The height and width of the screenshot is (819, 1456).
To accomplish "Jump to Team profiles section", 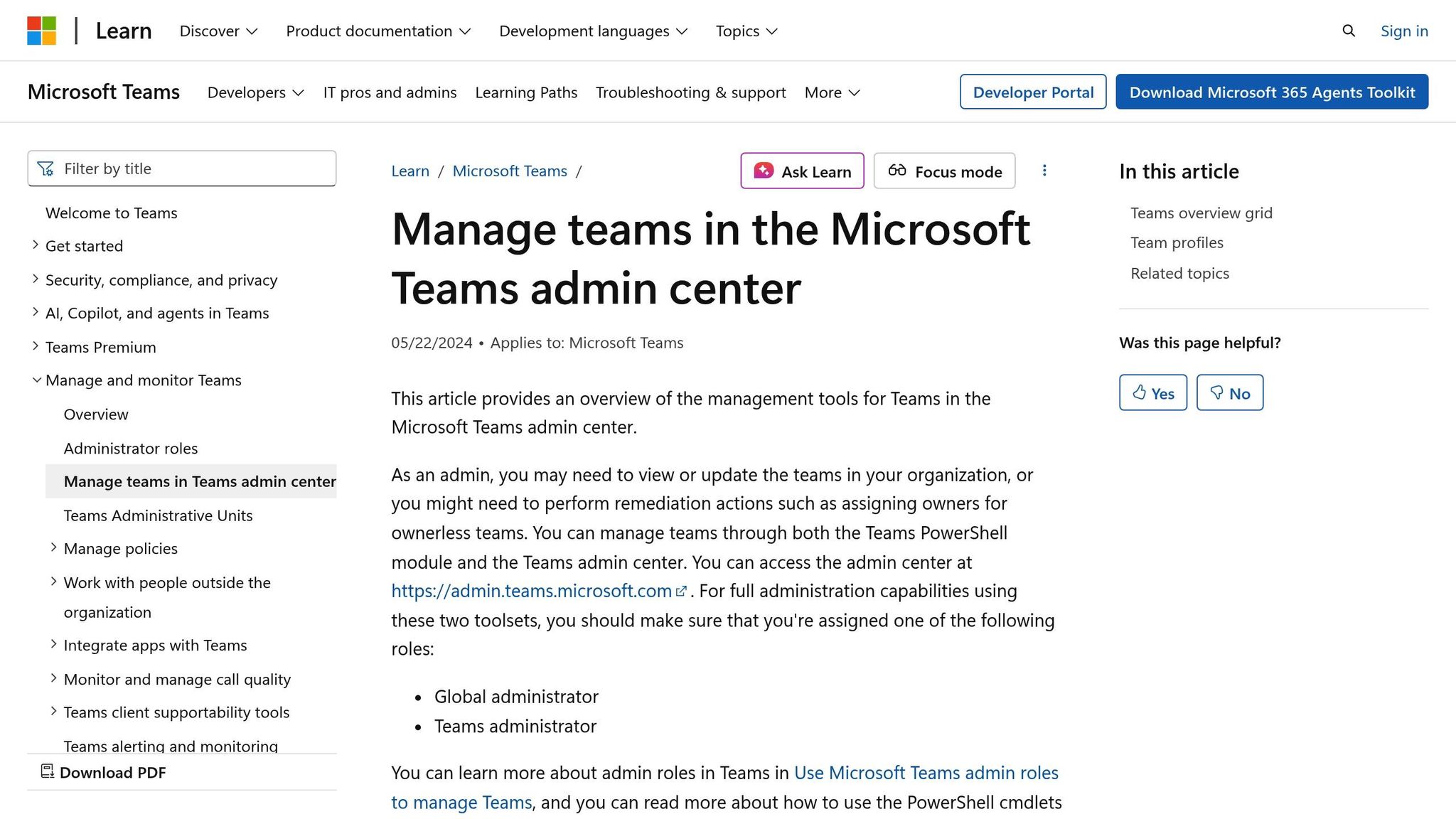I will 1177,243.
